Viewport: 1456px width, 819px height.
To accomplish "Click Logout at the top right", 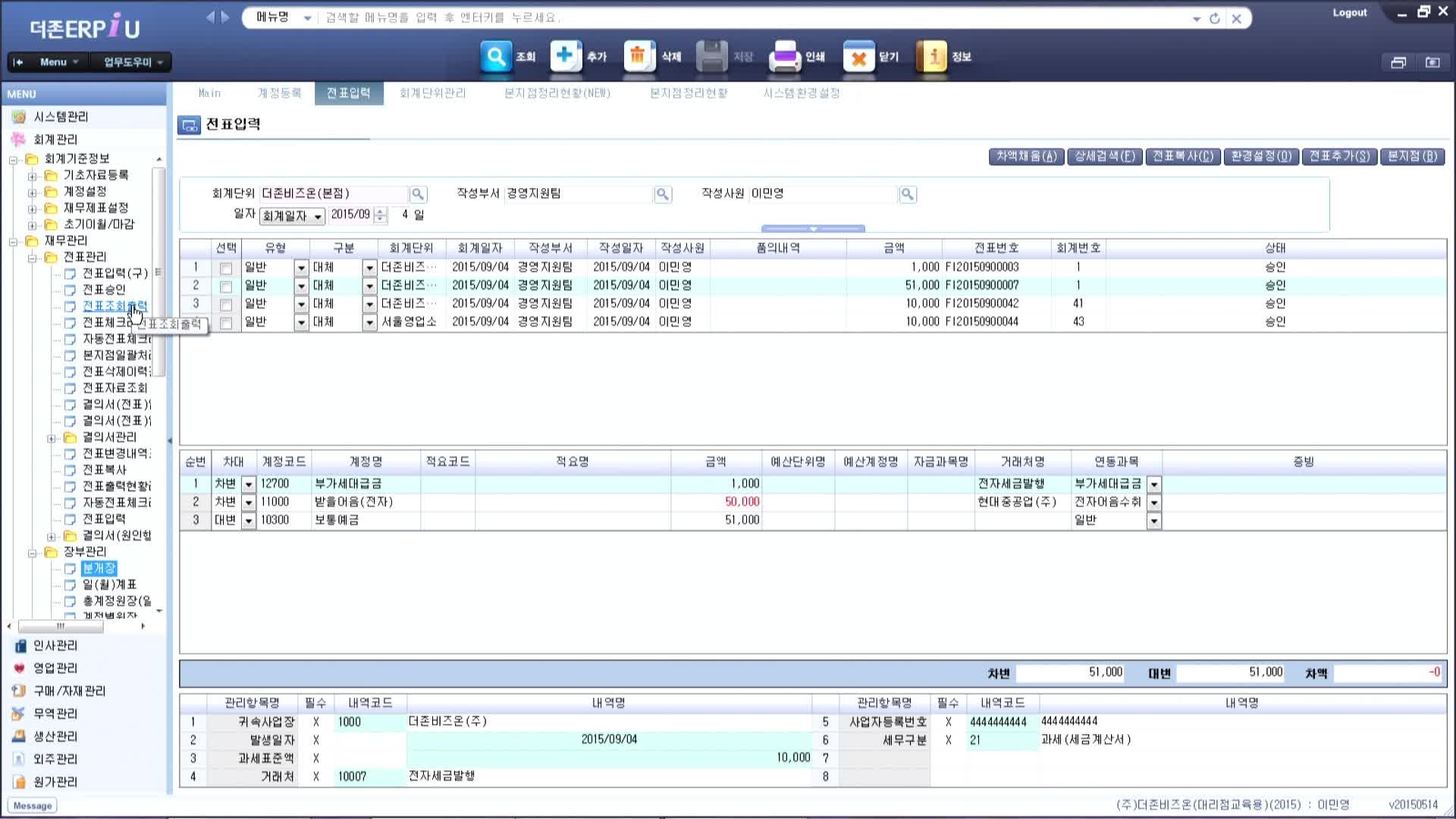I will point(1350,13).
